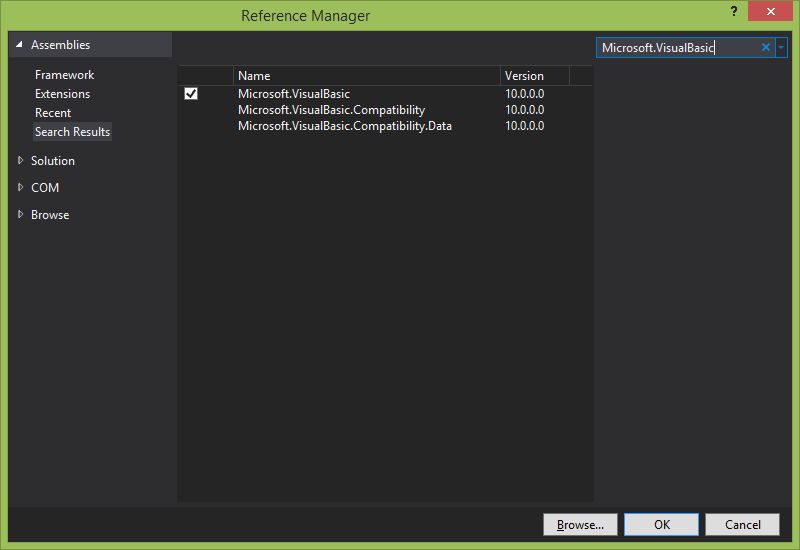This screenshot has height=550, width=800.
Task: Sort by the Version column header
Action: (x=535, y=76)
